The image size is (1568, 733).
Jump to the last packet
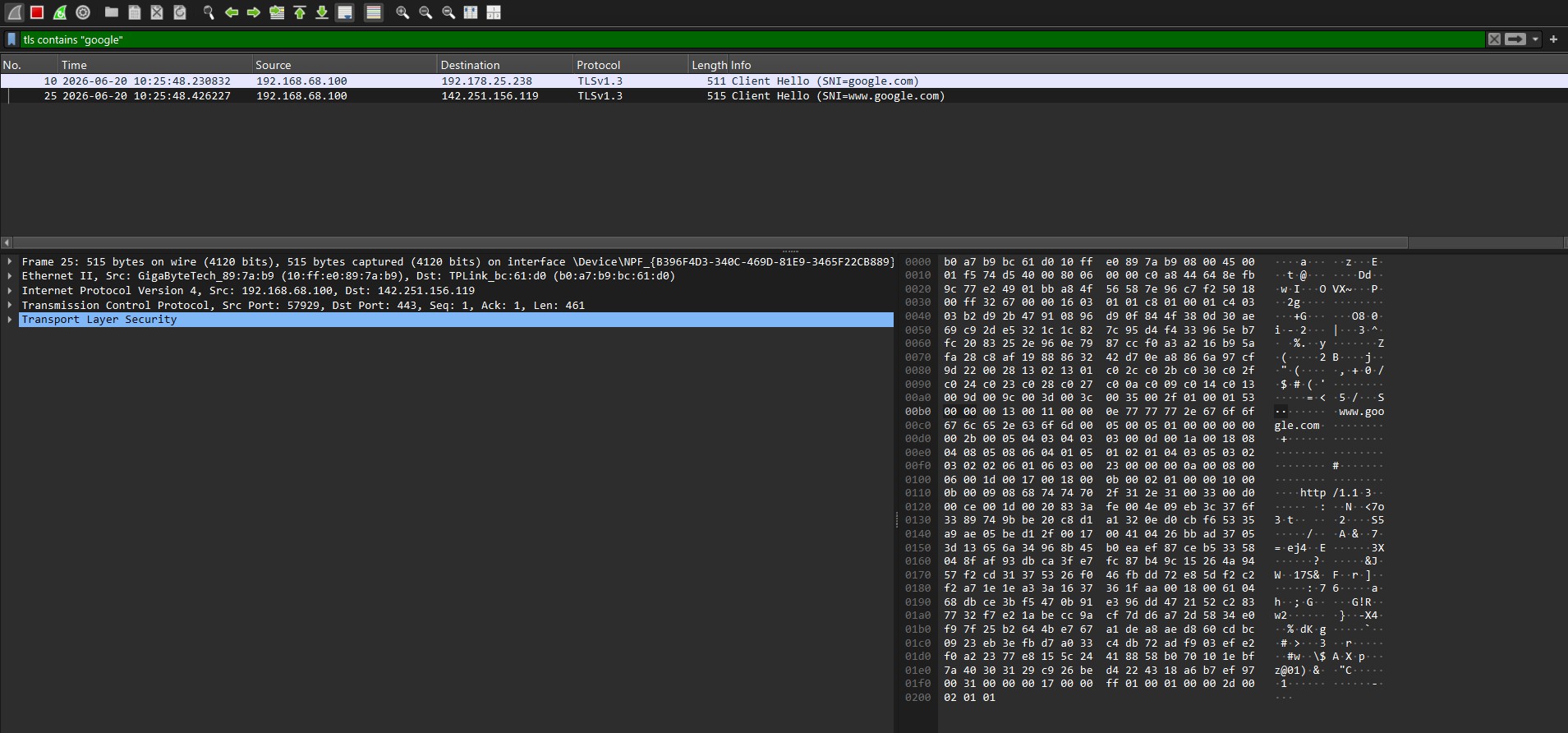[x=322, y=12]
